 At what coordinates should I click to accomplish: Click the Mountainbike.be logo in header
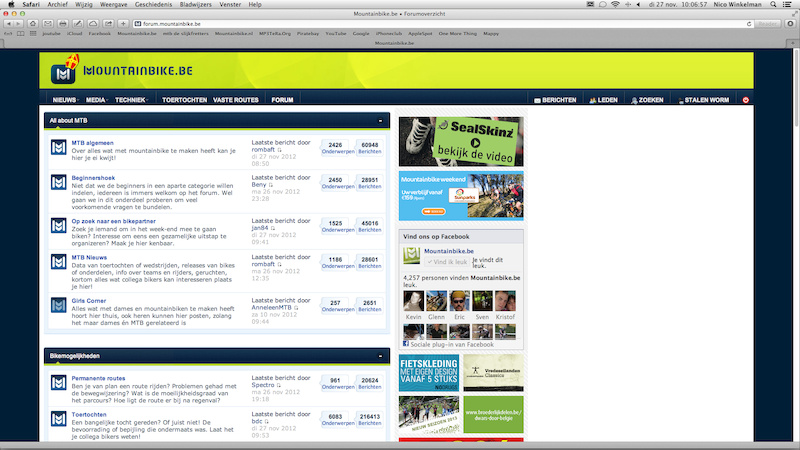pos(122,72)
